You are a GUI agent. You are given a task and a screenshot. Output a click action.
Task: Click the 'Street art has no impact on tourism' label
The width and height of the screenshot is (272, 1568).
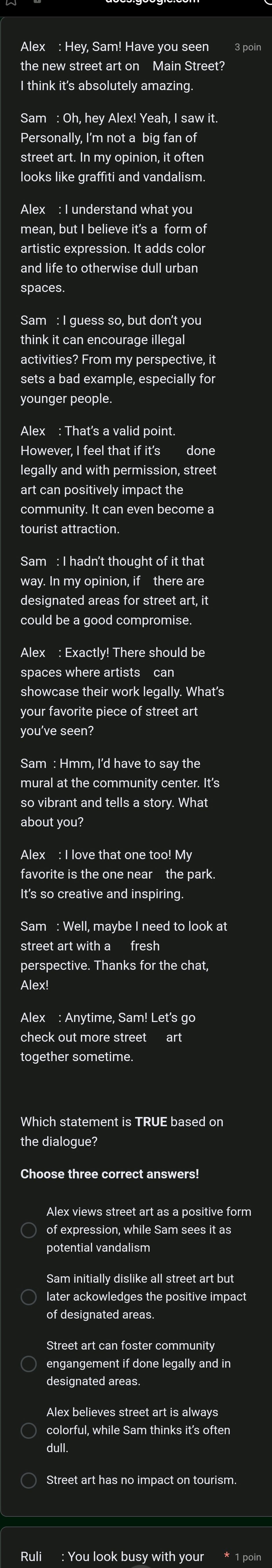pyautogui.click(x=141, y=1480)
